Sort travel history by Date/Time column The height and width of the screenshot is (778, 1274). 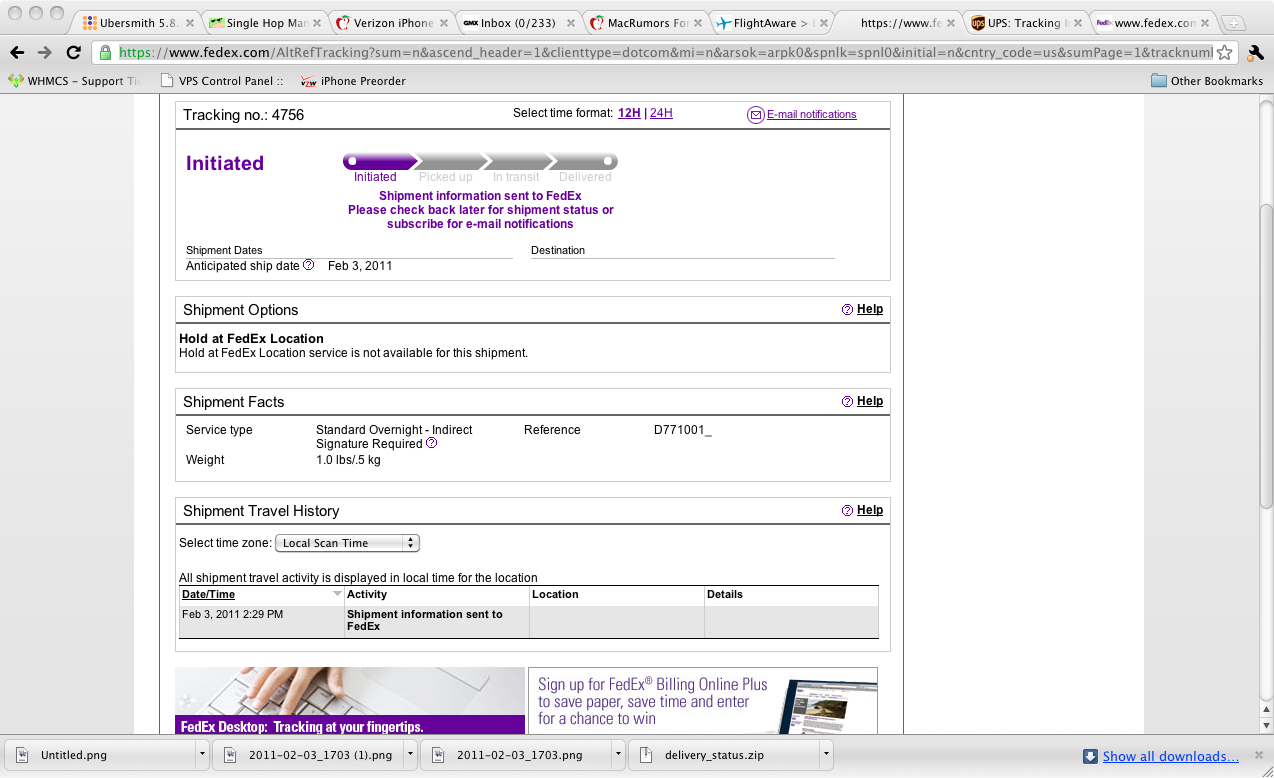pyautogui.click(x=208, y=594)
